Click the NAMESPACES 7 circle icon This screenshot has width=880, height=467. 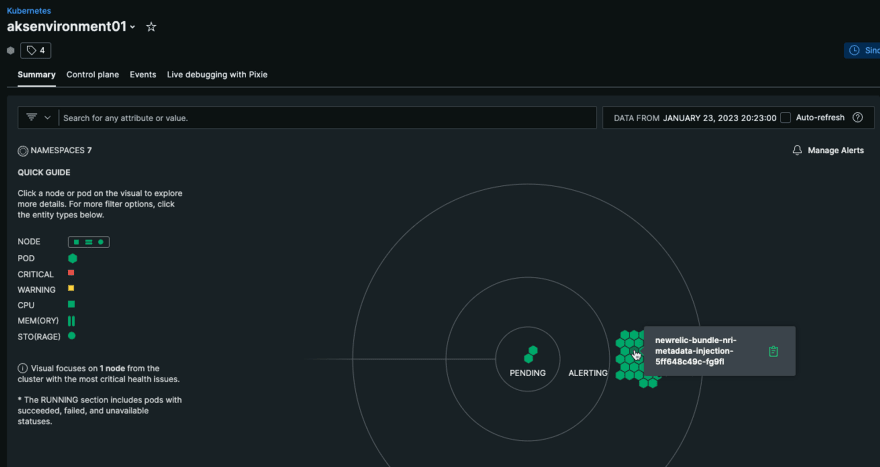tap(23, 151)
